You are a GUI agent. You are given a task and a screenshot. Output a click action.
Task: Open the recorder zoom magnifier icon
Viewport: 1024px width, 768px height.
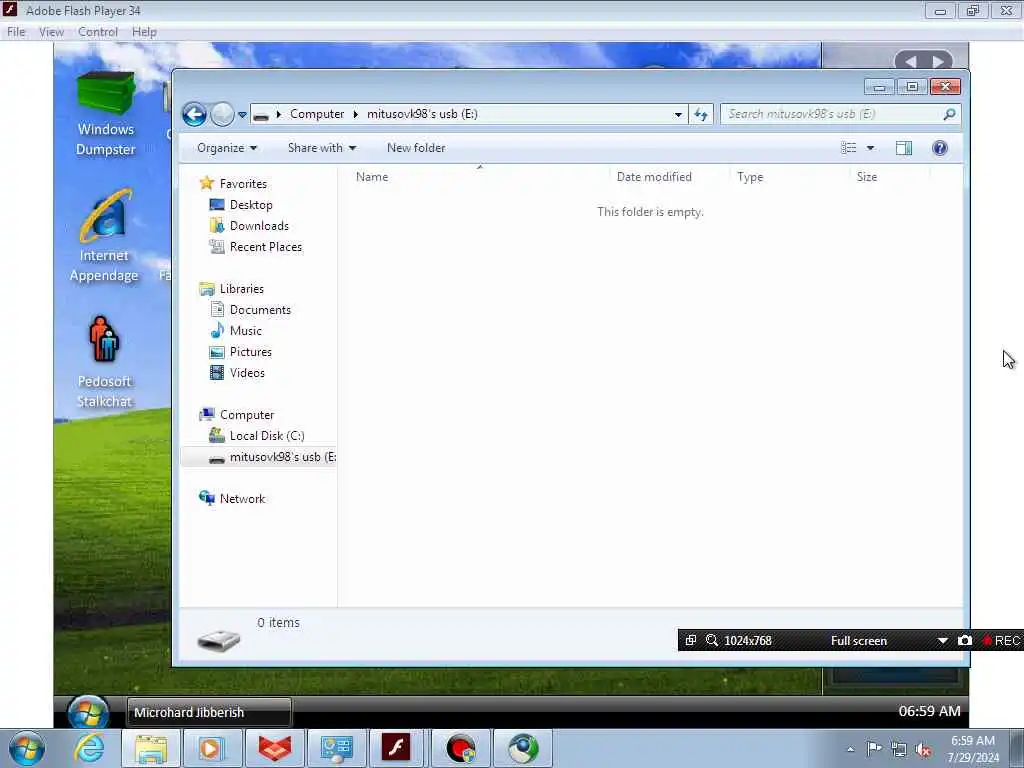[x=712, y=641]
